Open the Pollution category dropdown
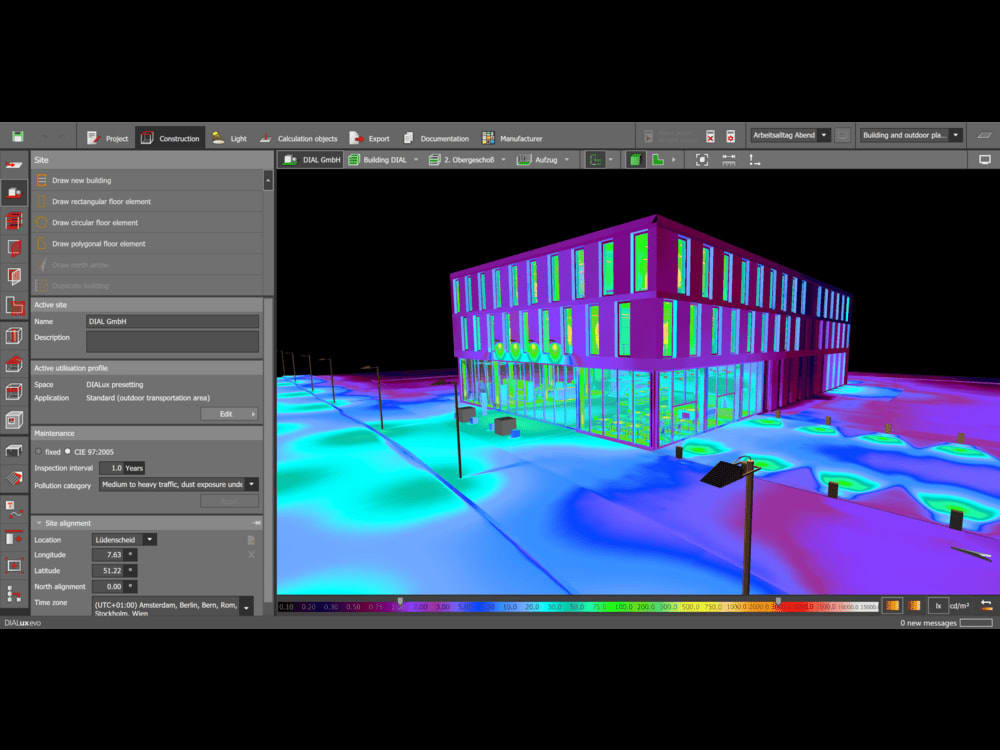Viewport: 1000px width, 750px height. [x=253, y=484]
